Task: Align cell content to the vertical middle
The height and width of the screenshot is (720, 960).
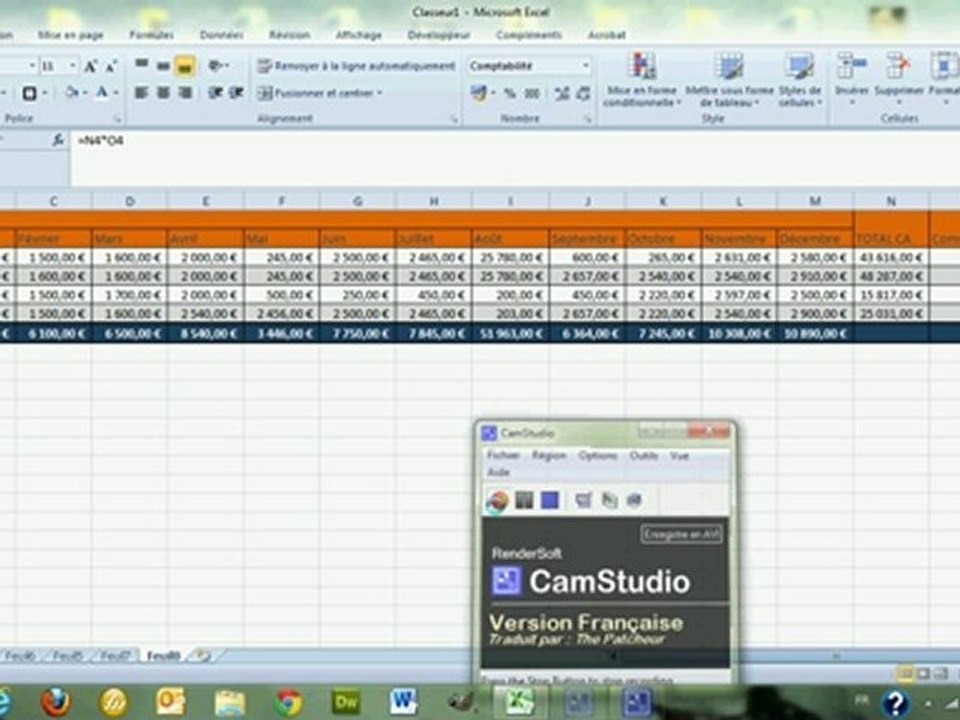Action: 163,65
